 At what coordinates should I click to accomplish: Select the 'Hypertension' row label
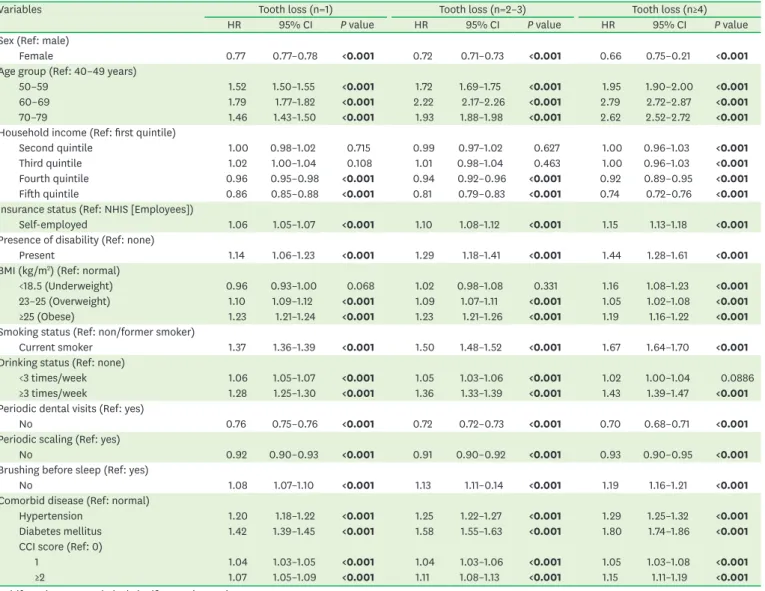[x=51, y=516]
